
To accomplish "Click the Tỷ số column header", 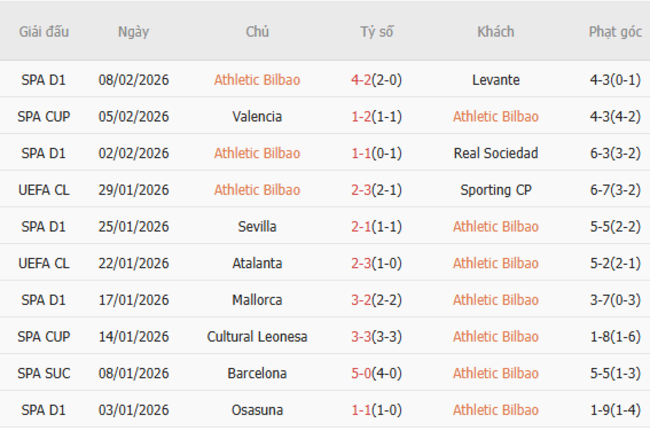I will click(x=377, y=32).
